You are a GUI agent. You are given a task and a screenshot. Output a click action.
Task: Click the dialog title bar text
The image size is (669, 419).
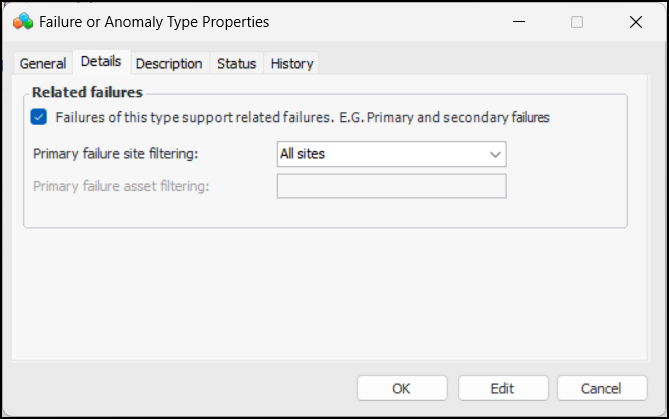pyautogui.click(x=154, y=21)
